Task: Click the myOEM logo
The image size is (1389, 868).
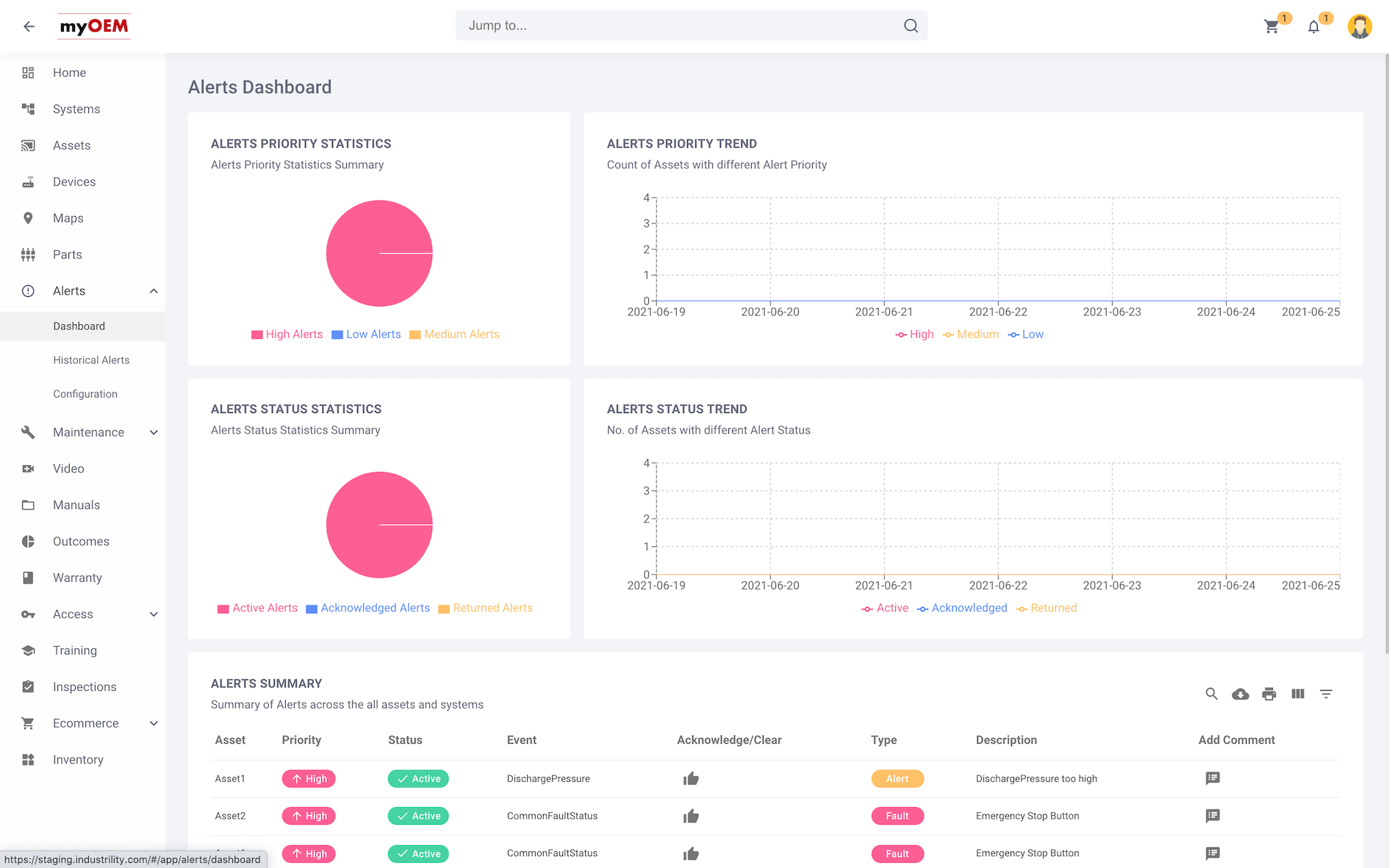Action: click(94, 26)
